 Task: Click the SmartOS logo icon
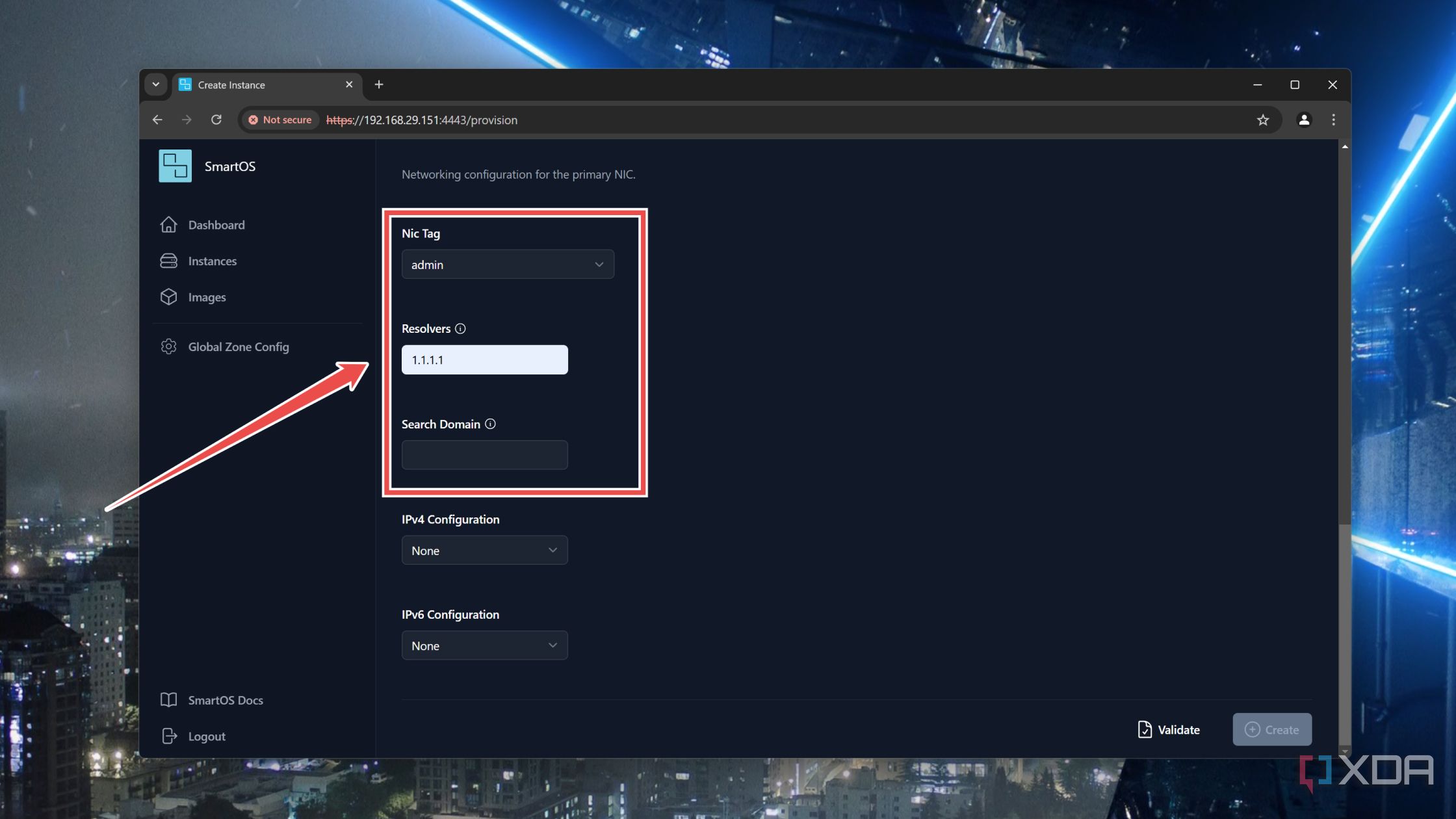tap(174, 166)
